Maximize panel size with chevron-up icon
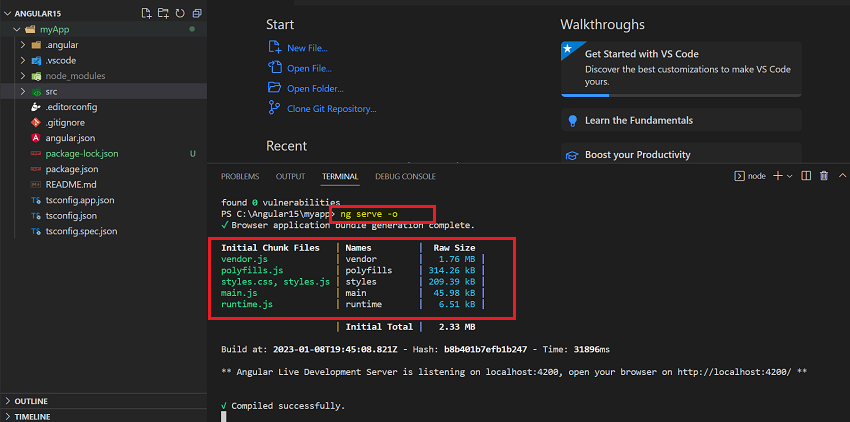850x422 pixels. tap(842, 176)
